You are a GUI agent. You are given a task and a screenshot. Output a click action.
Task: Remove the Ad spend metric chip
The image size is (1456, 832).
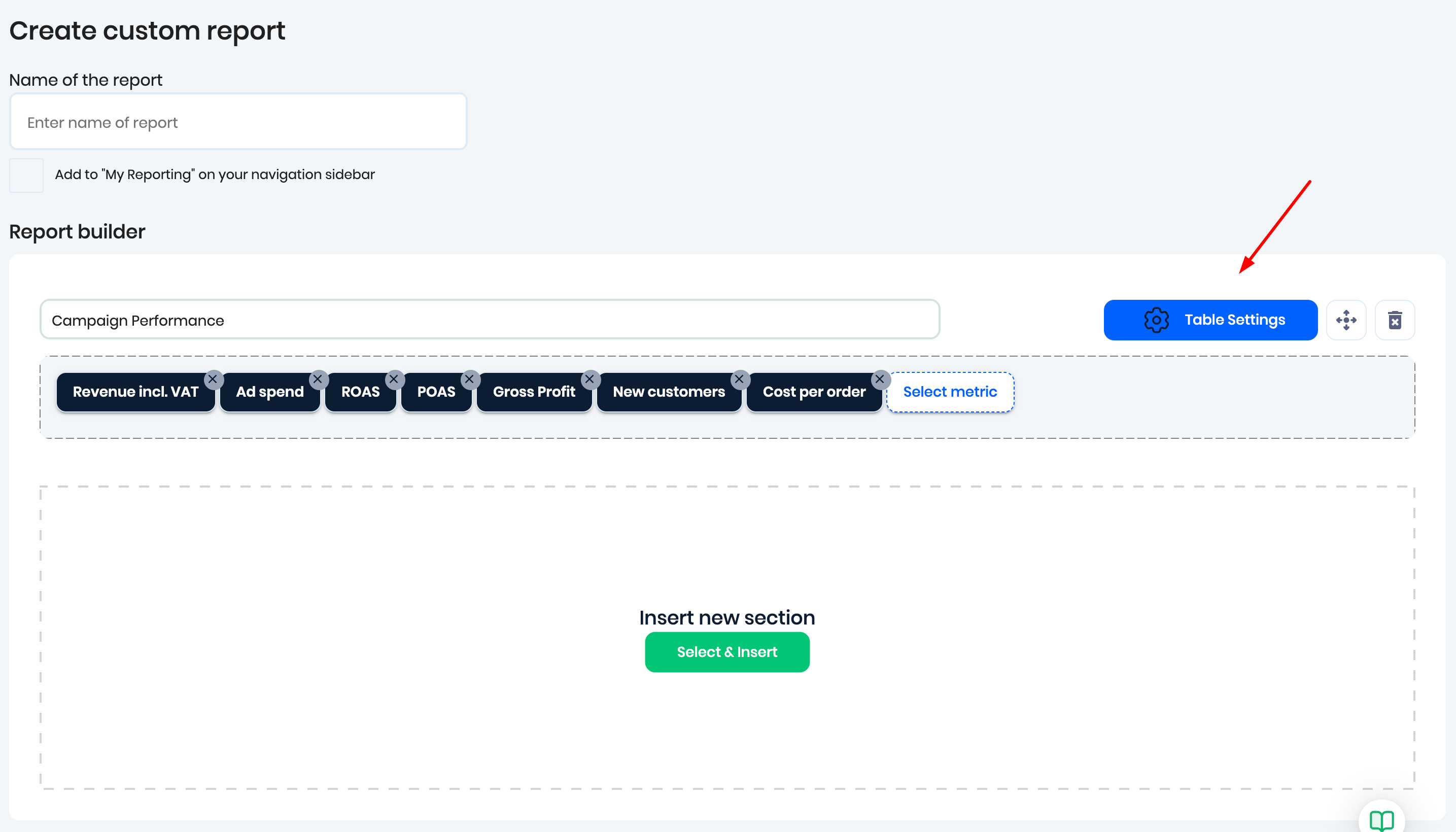coord(318,379)
